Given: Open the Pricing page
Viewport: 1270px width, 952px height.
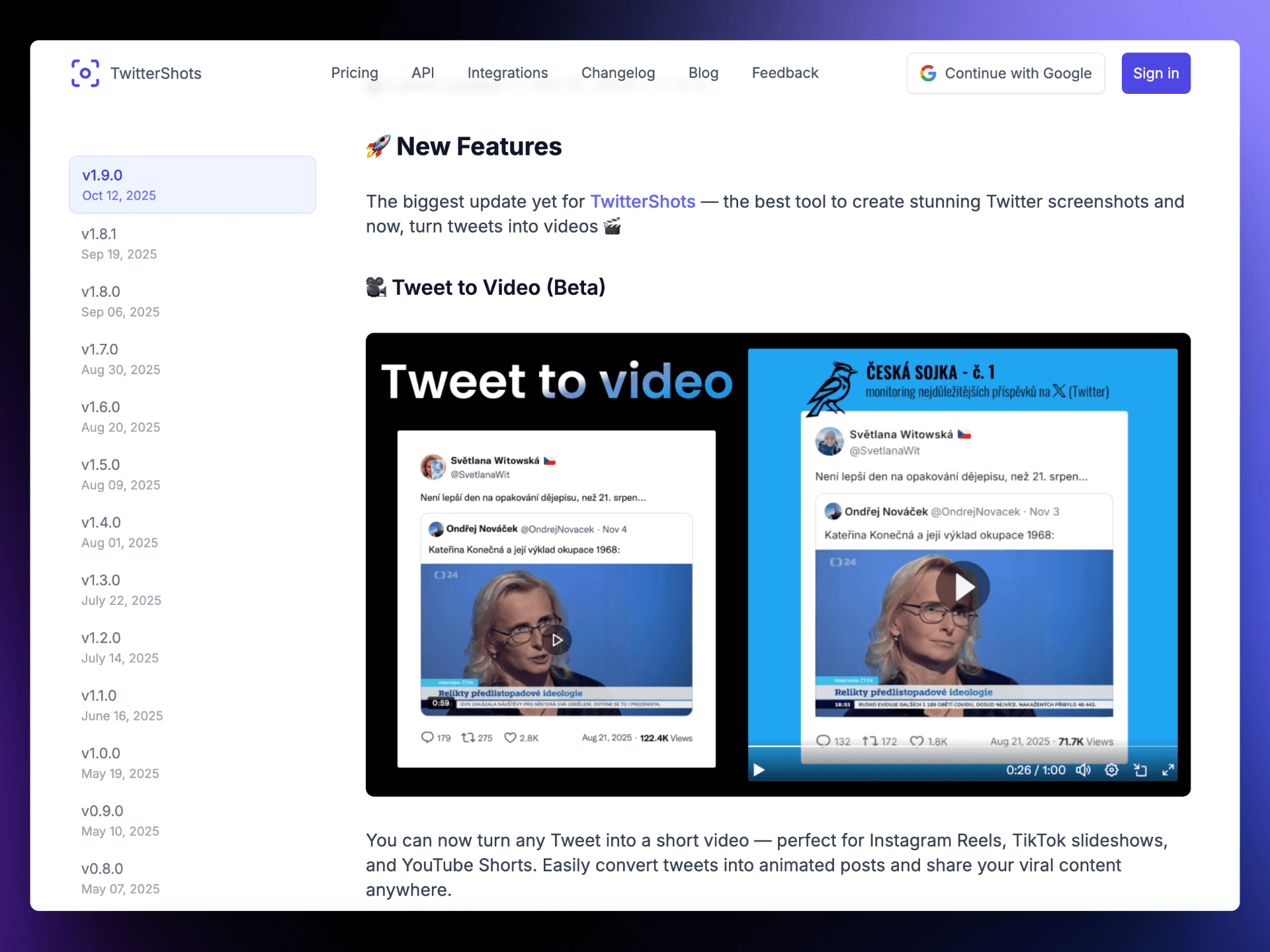Looking at the screenshot, I should point(355,73).
